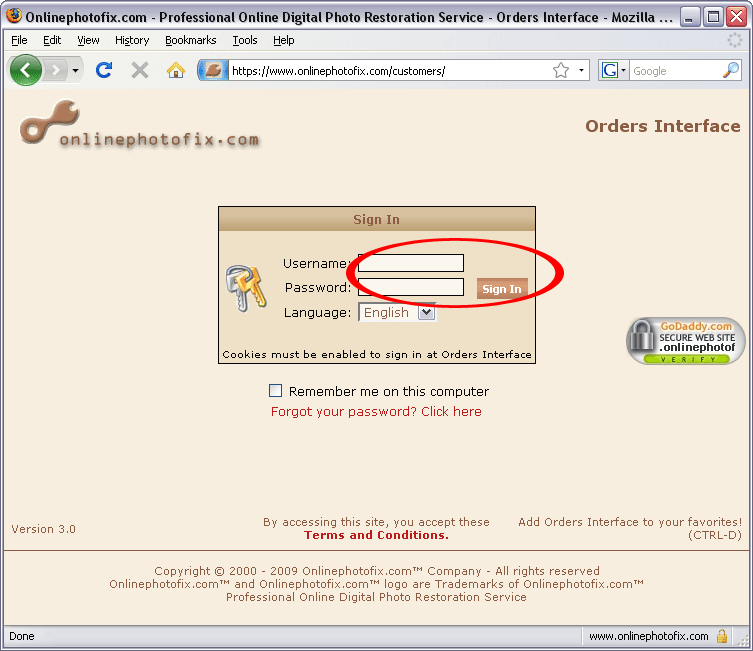Click Forgot your password link
The width and height of the screenshot is (753, 651).
click(376, 411)
